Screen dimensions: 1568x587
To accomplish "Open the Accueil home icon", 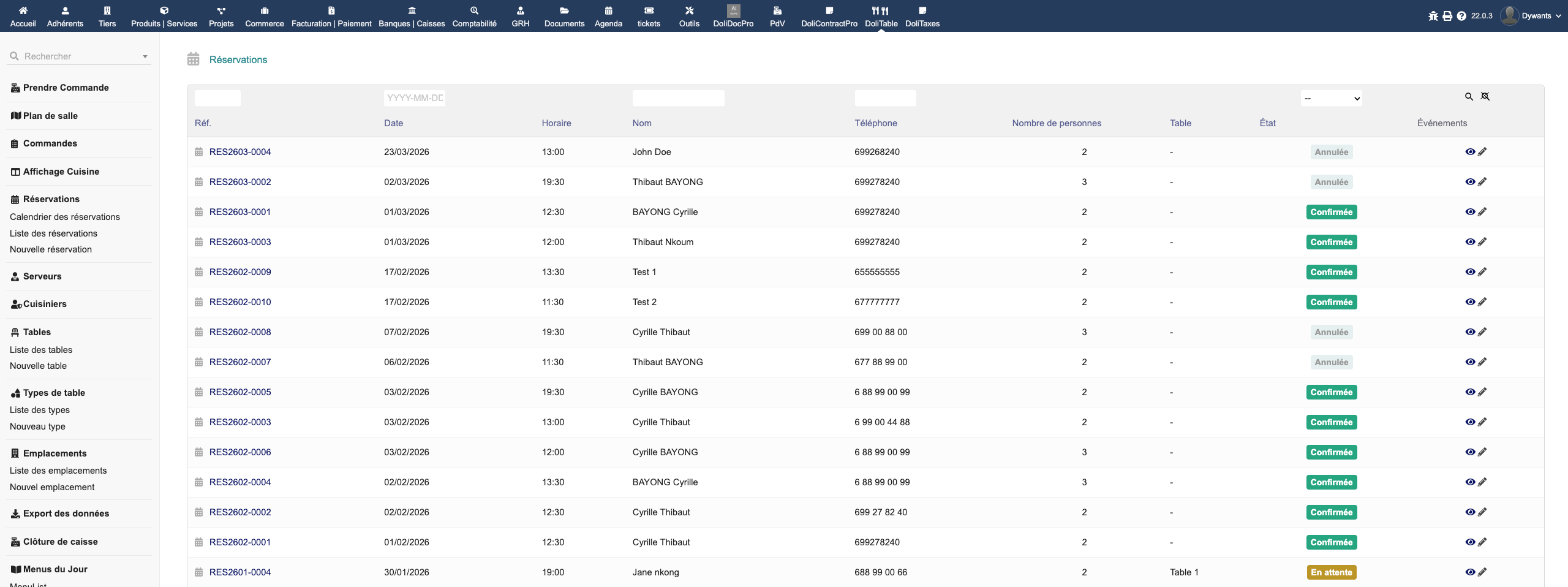I will (23, 16).
